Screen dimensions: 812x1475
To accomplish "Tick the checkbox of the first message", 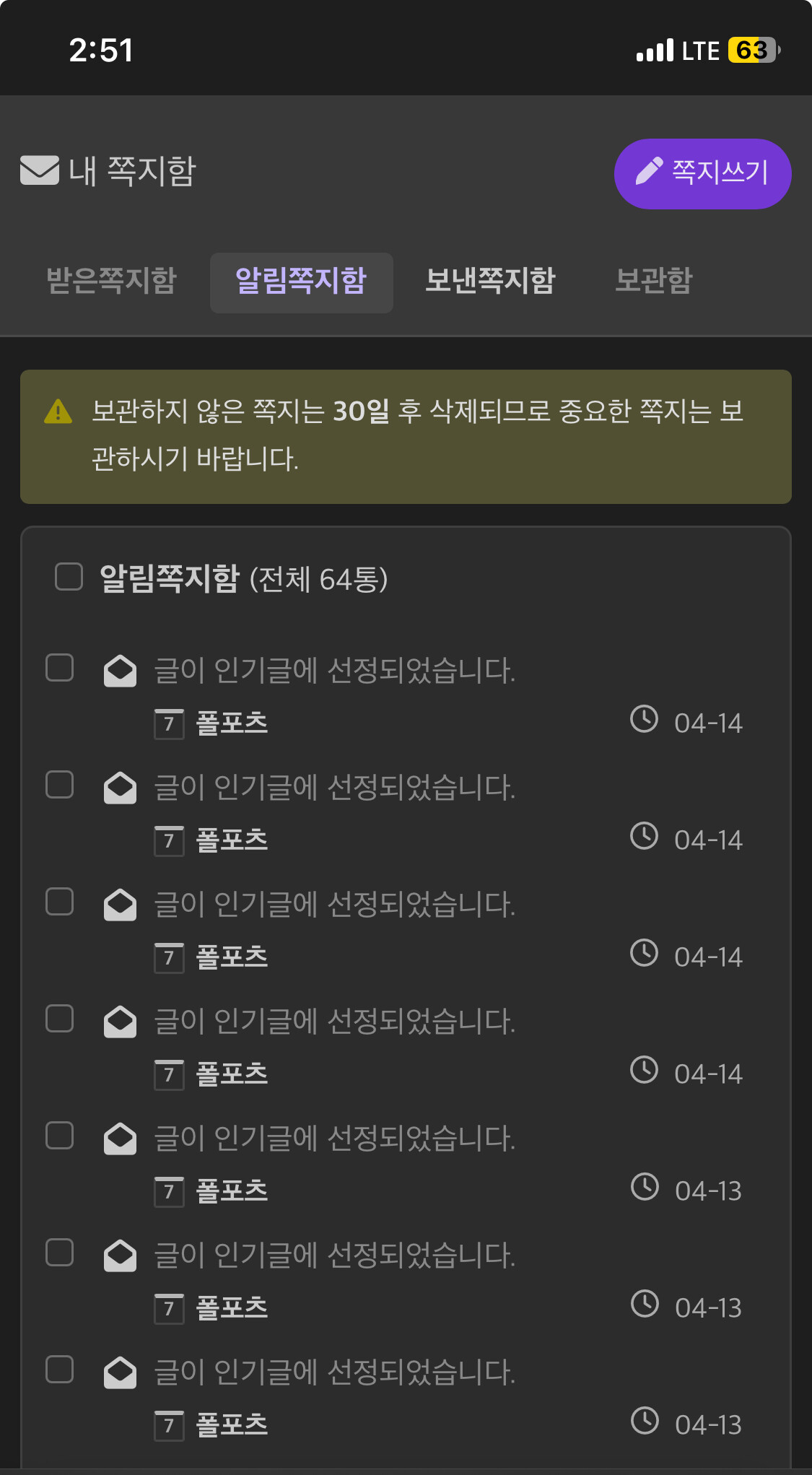I will (60, 668).
